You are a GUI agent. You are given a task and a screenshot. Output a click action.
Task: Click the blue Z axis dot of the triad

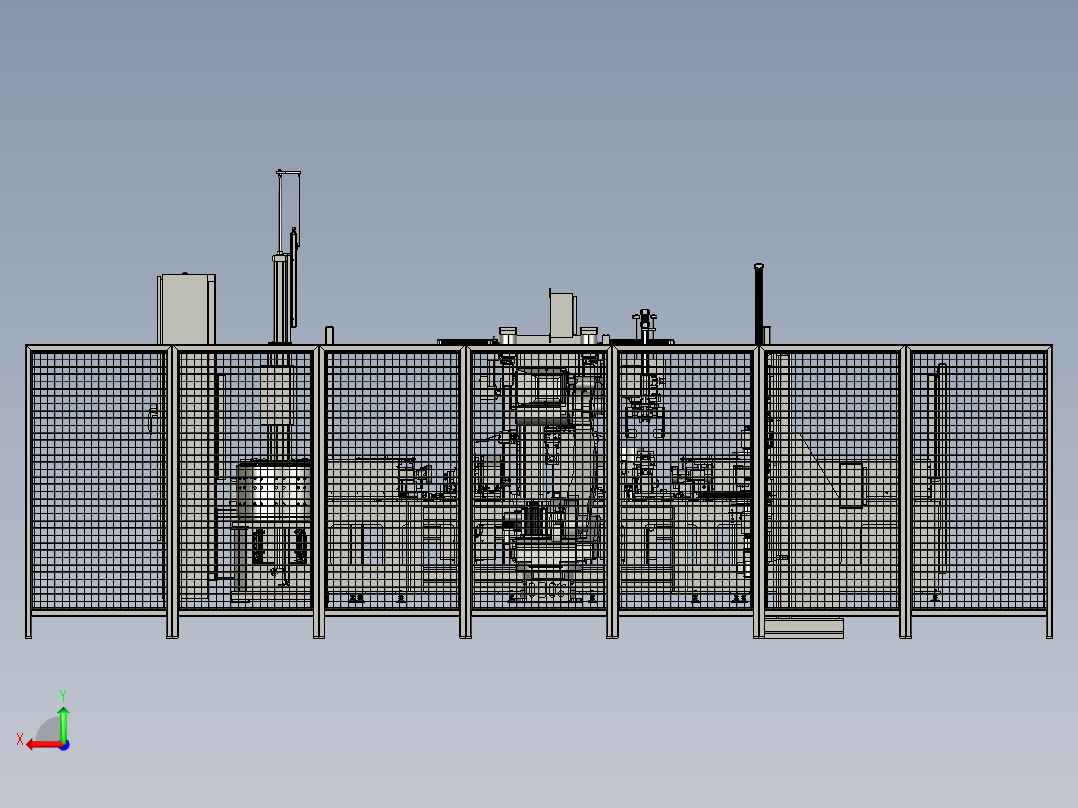[65, 745]
